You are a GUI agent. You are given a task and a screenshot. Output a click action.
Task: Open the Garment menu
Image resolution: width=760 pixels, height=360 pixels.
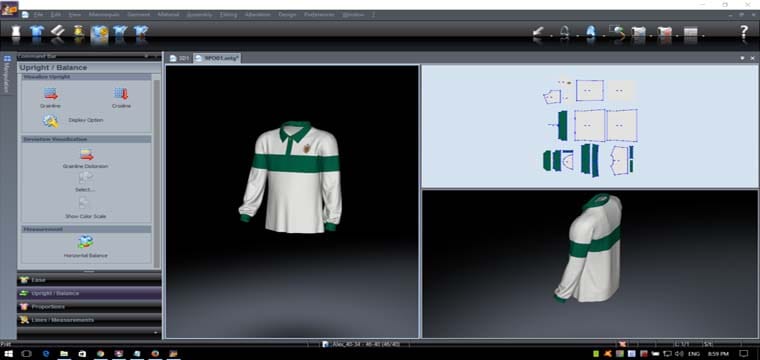click(139, 15)
